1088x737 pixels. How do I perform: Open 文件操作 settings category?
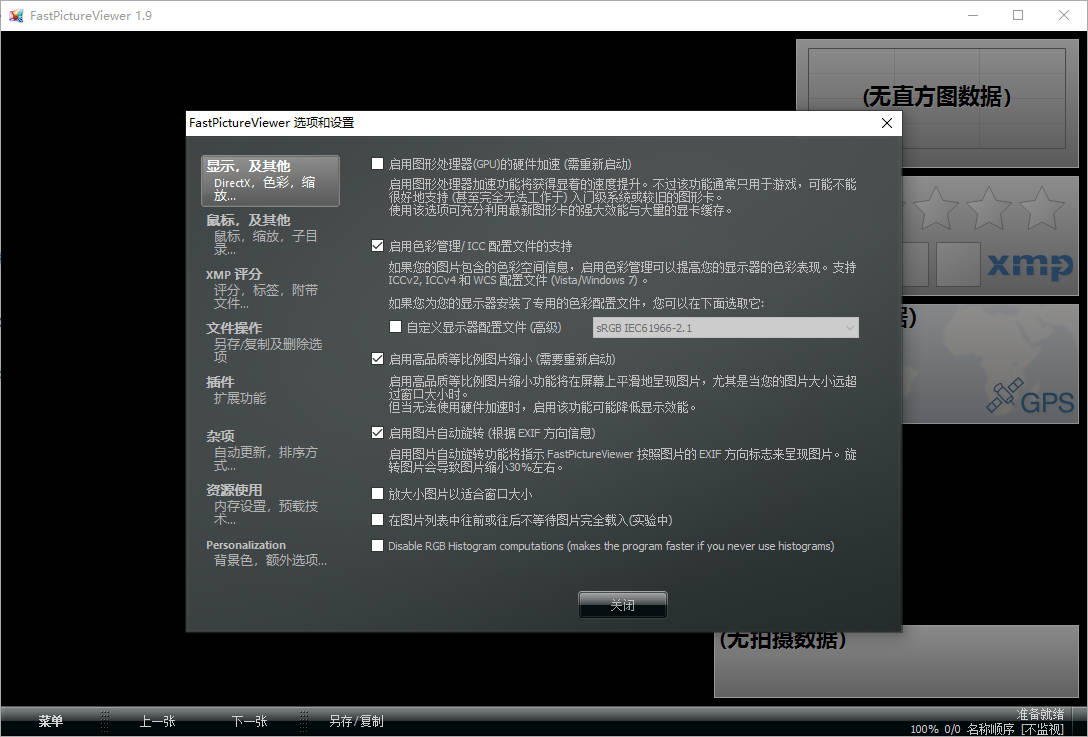270,342
